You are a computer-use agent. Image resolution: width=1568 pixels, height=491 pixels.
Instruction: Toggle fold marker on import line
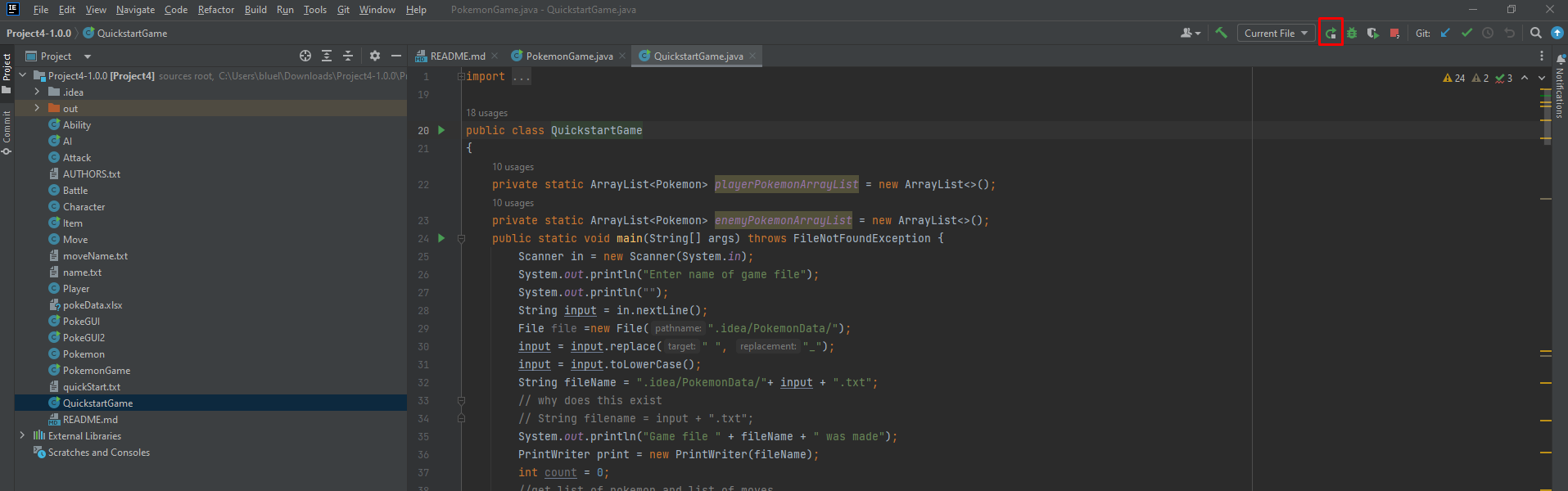461,76
